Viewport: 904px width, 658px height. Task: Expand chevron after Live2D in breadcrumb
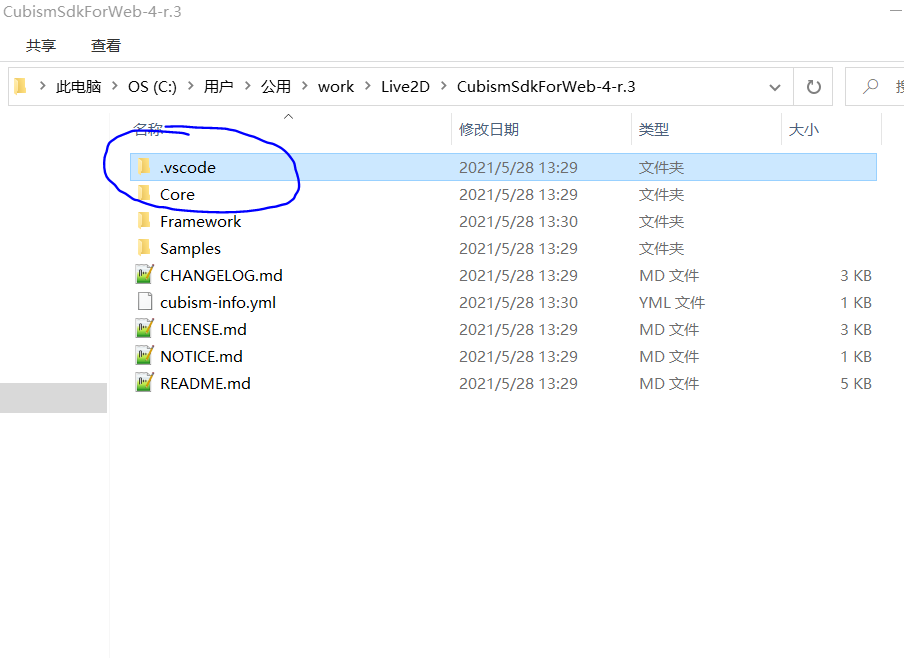tap(443, 86)
